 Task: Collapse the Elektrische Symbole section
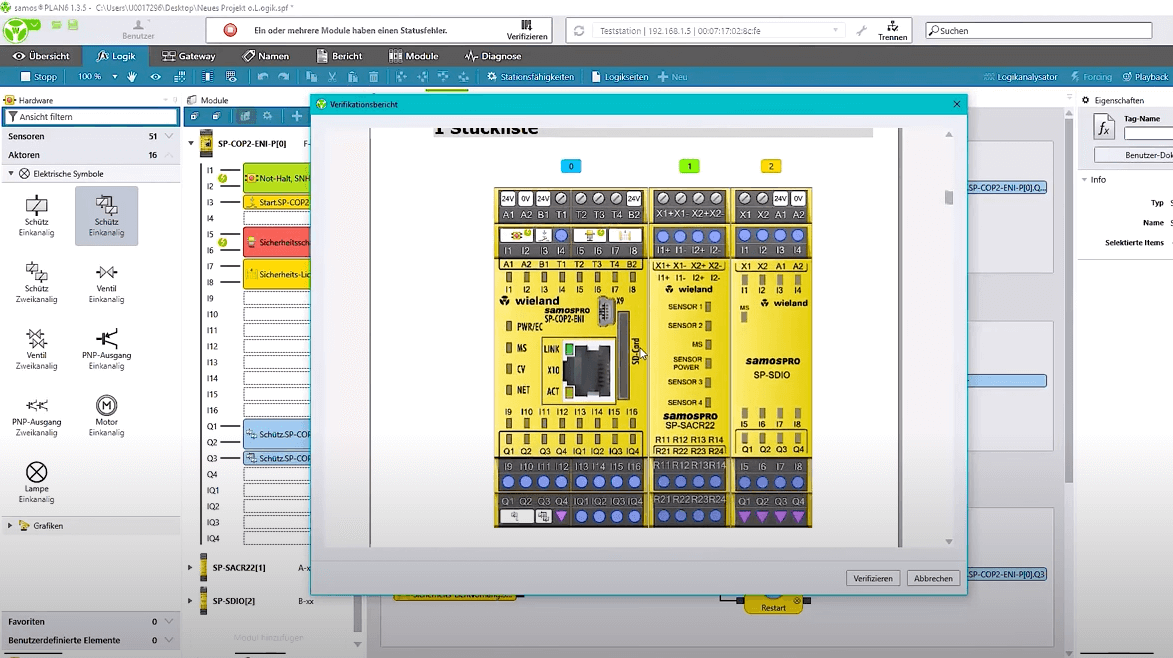point(11,174)
